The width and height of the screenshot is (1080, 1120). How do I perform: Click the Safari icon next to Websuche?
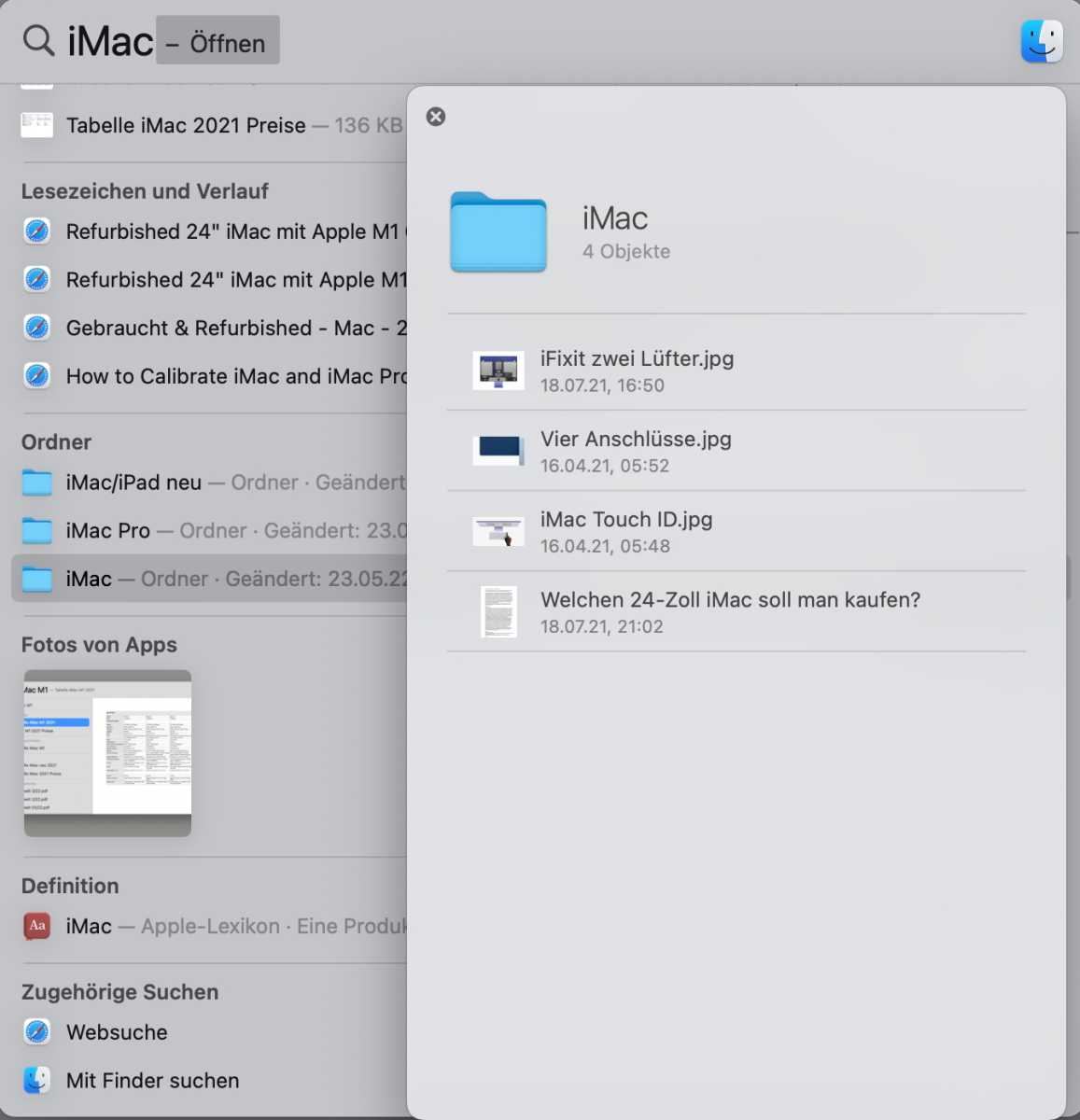(x=37, y=1032)
